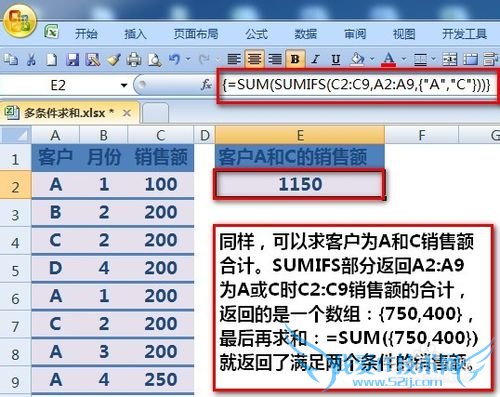Click cell C9 with value 250
This screenshot has width=500, height=397.
(x=161, y=380)
